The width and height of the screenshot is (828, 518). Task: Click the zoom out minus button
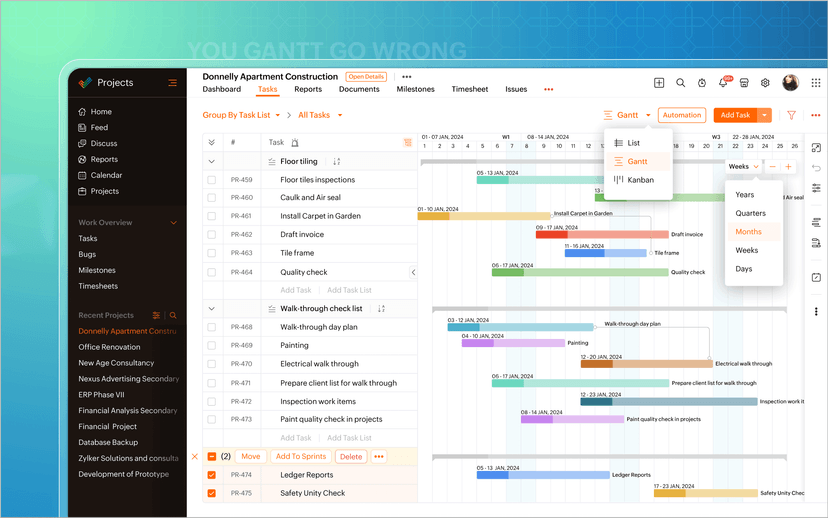pyautogui.click(x=773, y=167)
